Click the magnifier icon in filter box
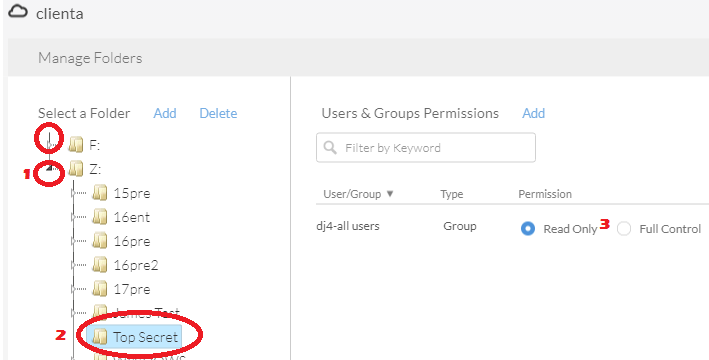 [331, 147]
